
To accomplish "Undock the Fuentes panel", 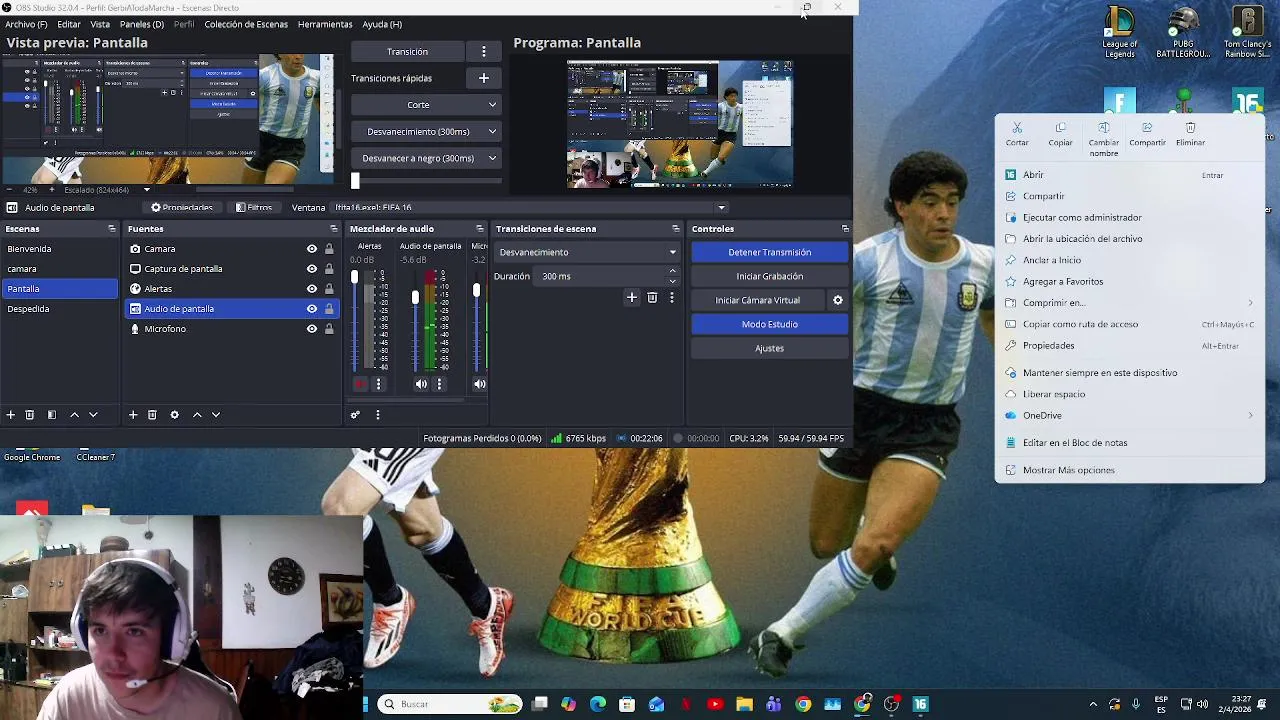I will tap(334, 229).
